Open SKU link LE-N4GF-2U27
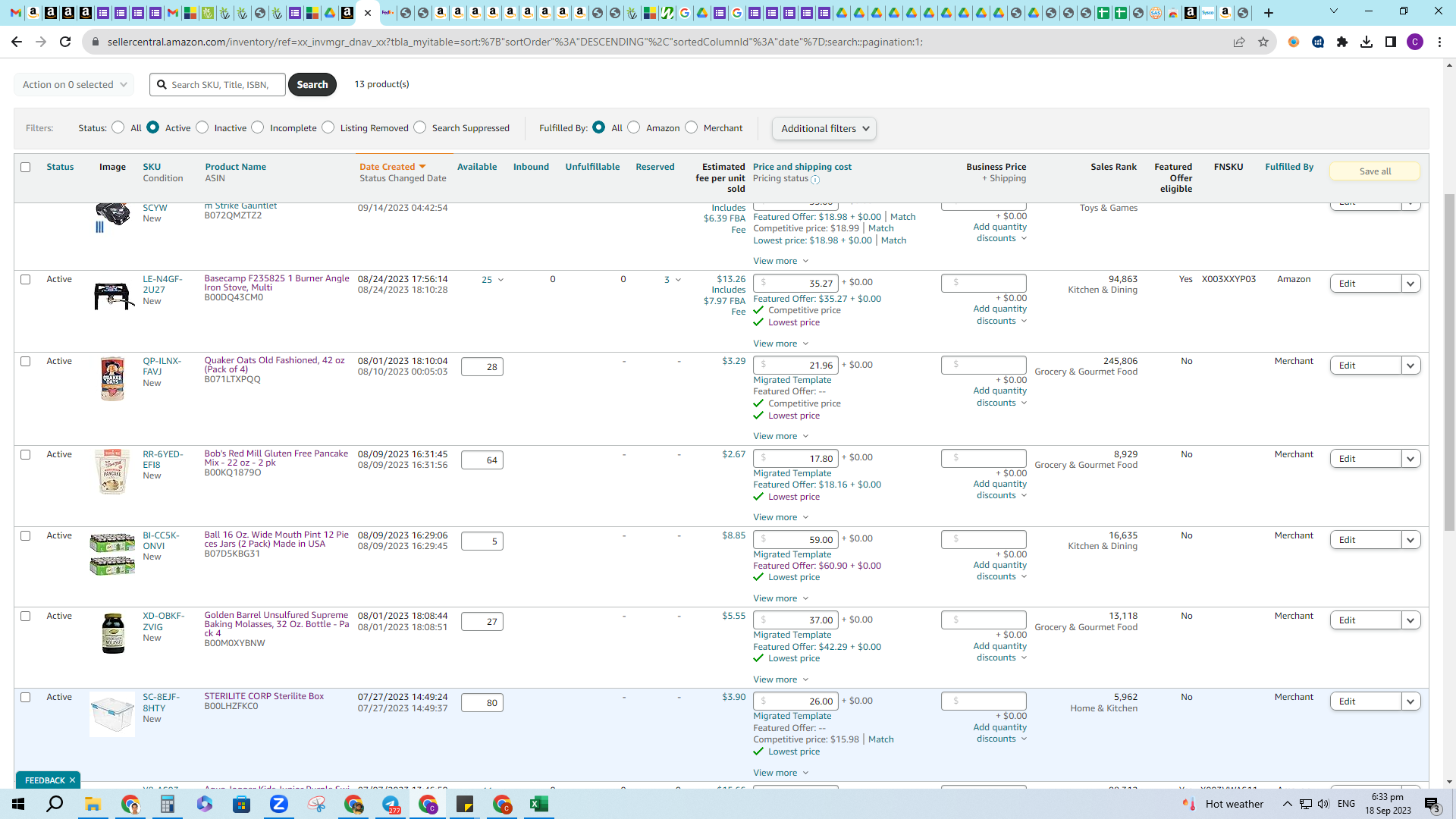 (x=162, y=284)
